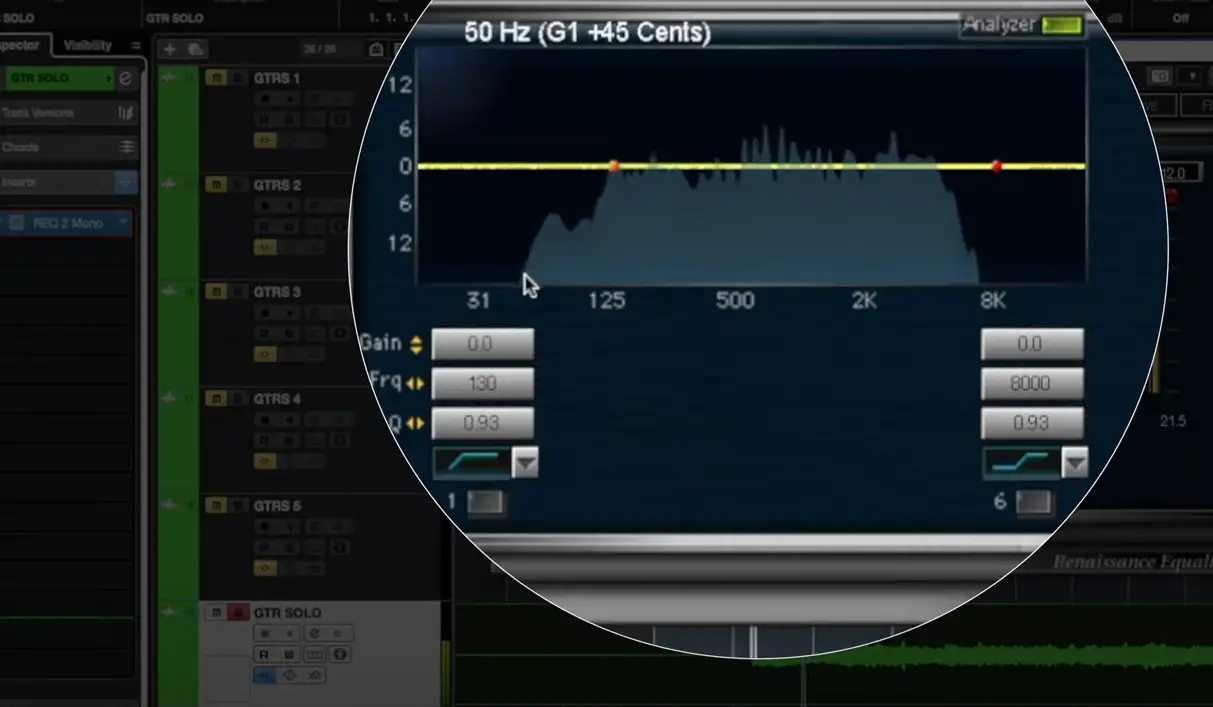Open the right band filter shape dropdown
Viewport: 1213px width, 707px height.
click(x=1075, y=462)
